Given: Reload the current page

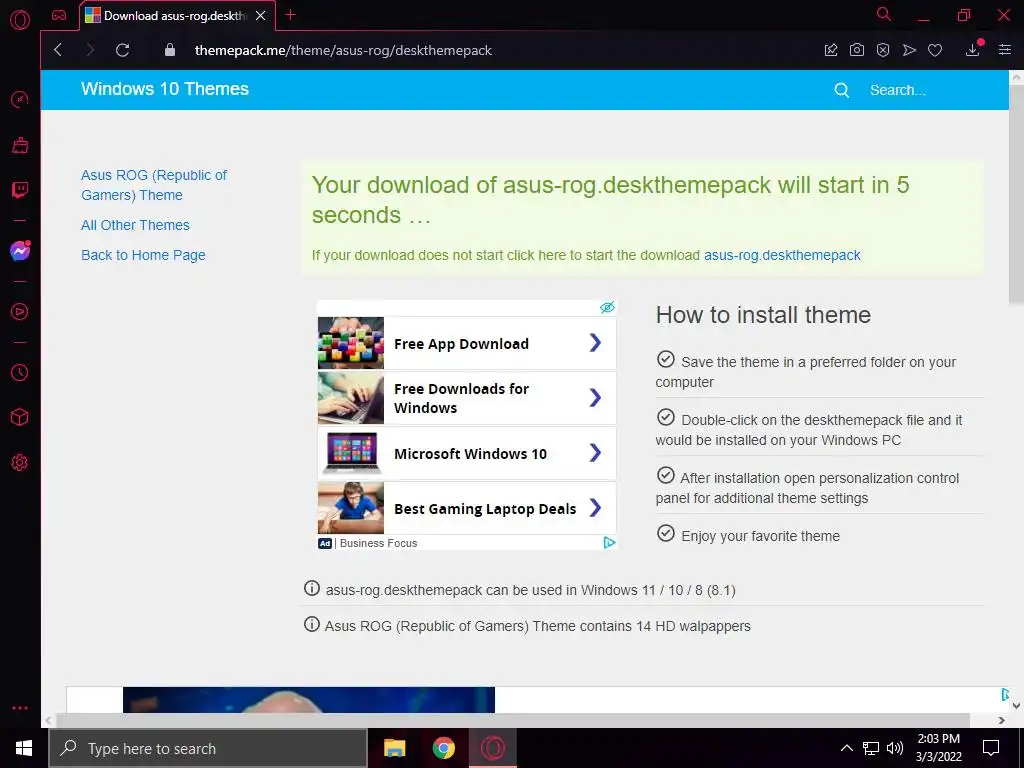Looking at the screenshot, I should click(123, 50).
